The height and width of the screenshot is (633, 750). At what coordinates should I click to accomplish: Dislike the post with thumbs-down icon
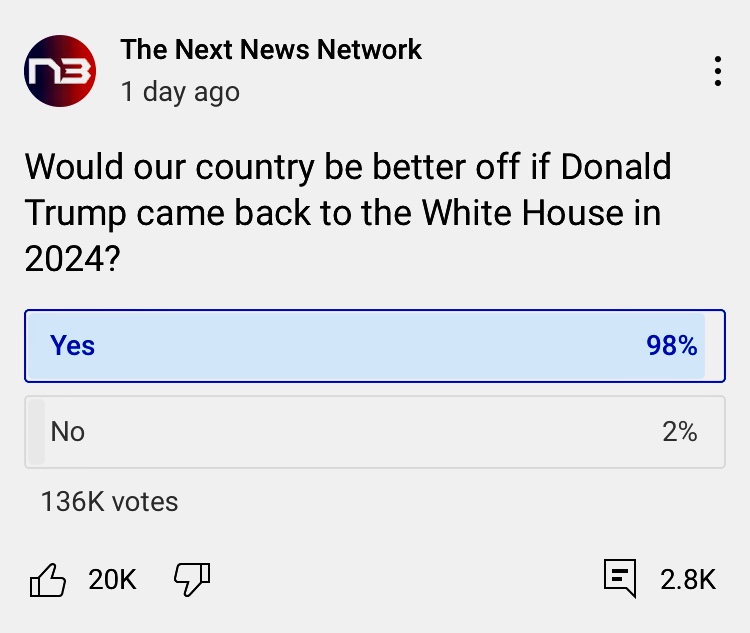pyautogui.click(x=192, y=578)
